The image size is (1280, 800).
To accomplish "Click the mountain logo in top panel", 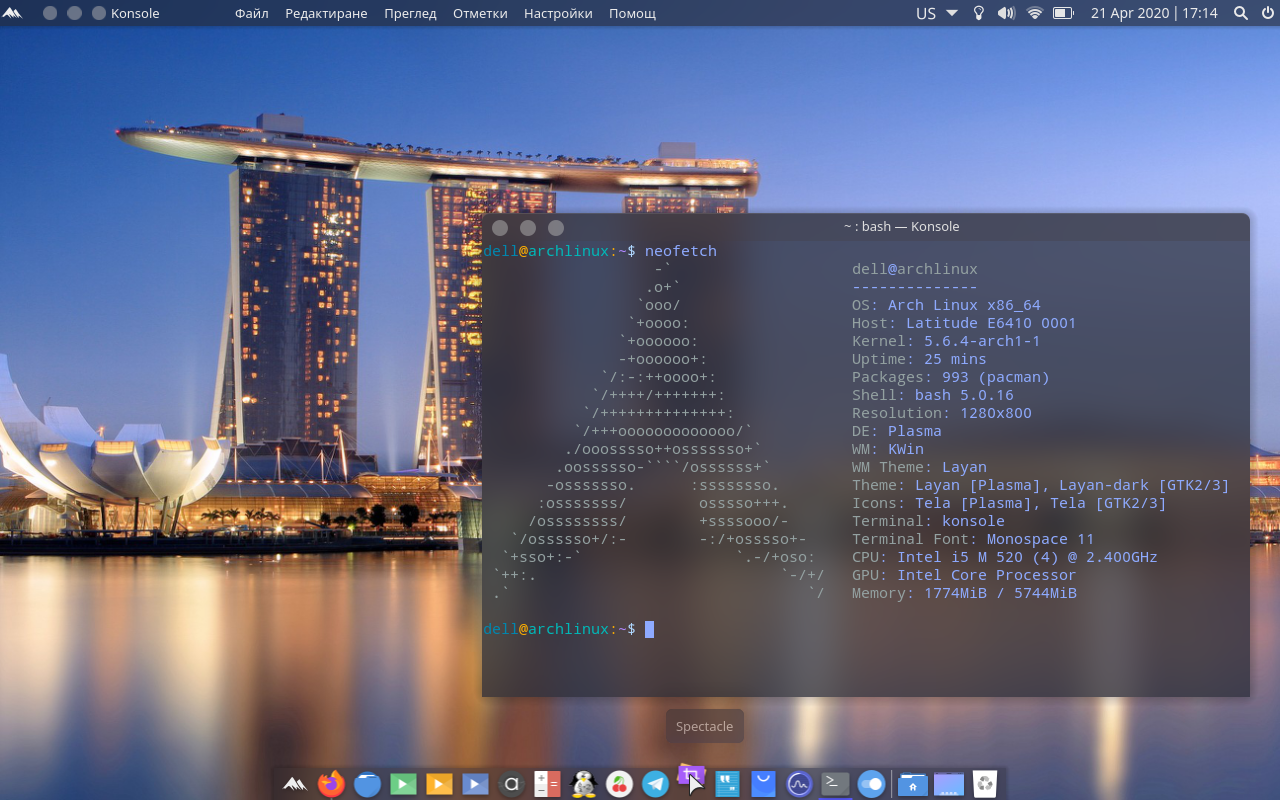I will point(12,13).
